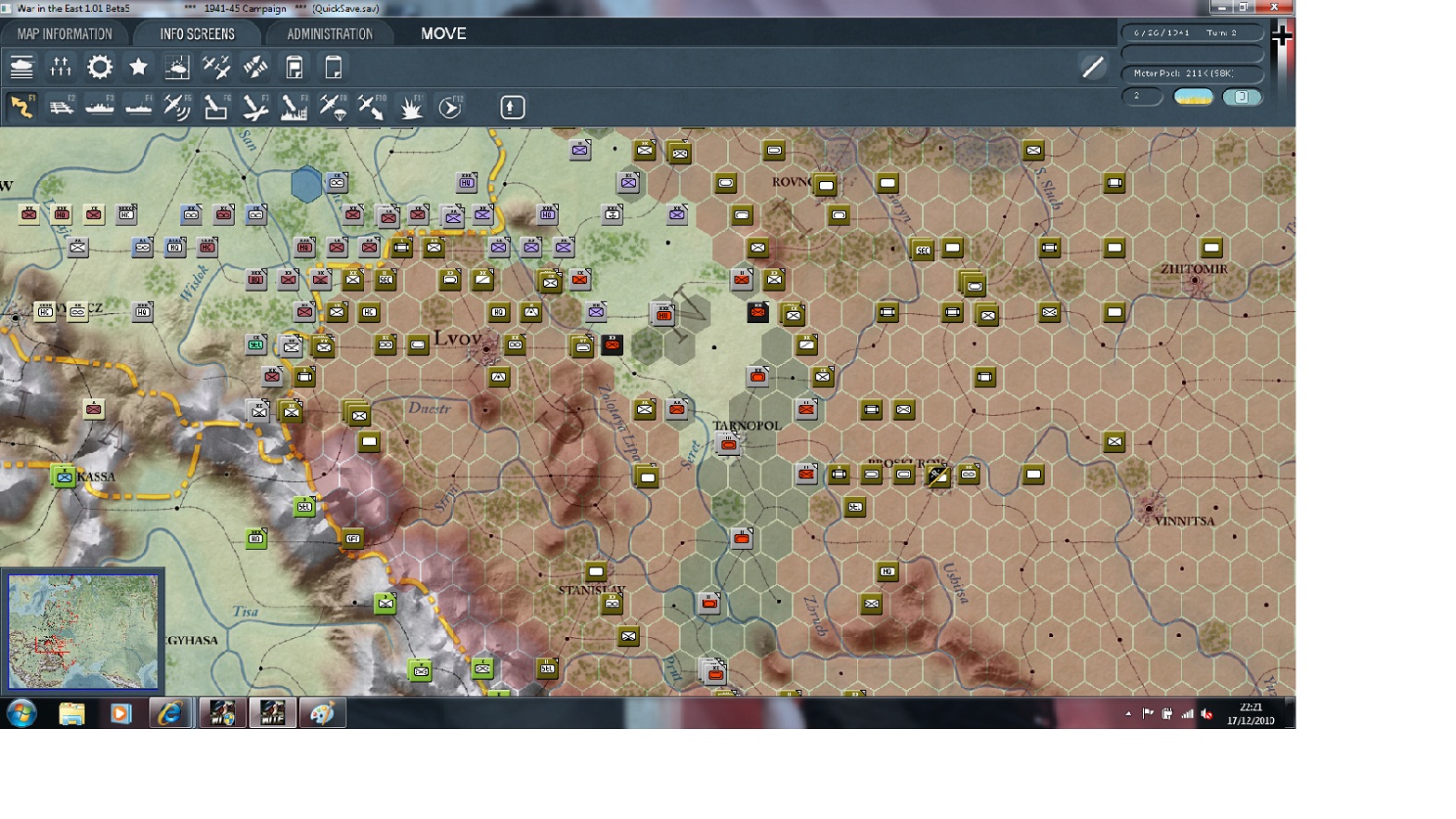Open the production gear icon
Image resolution: width=1456 pixels, height=819 pixels.
(x=99, y=67)
